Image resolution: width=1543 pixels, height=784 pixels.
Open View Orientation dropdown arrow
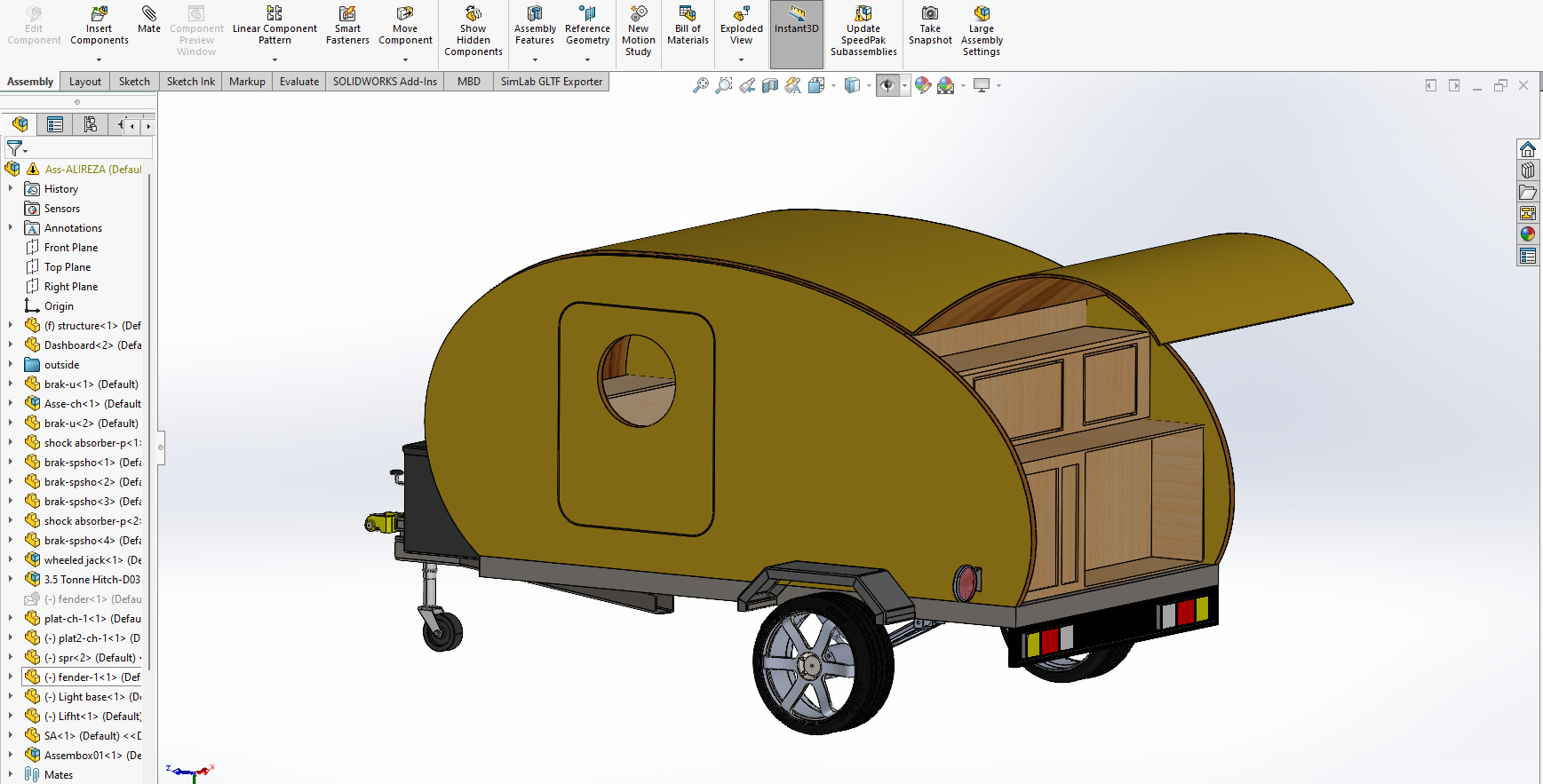tap(833, 86)
